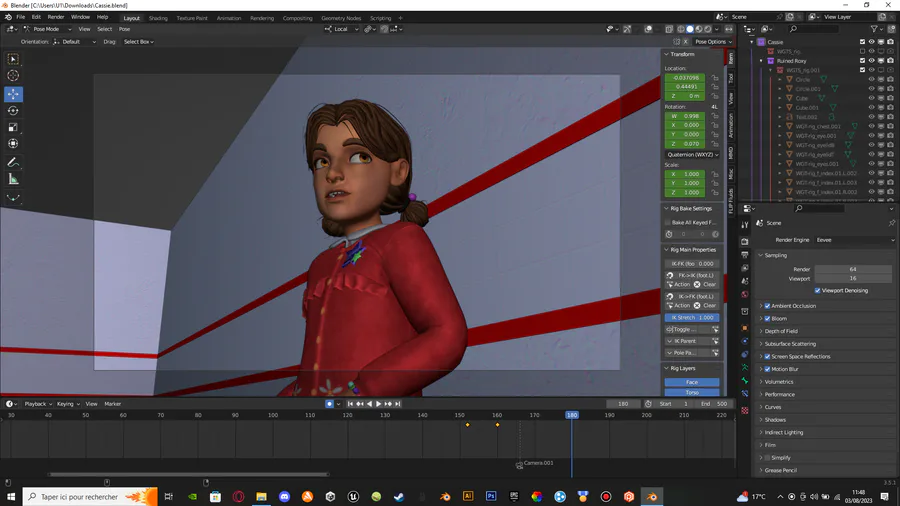This screenshot has width=900, height=506.
Task: Select the Move tool
Action: pyautogui.click(x=13, y=94)
